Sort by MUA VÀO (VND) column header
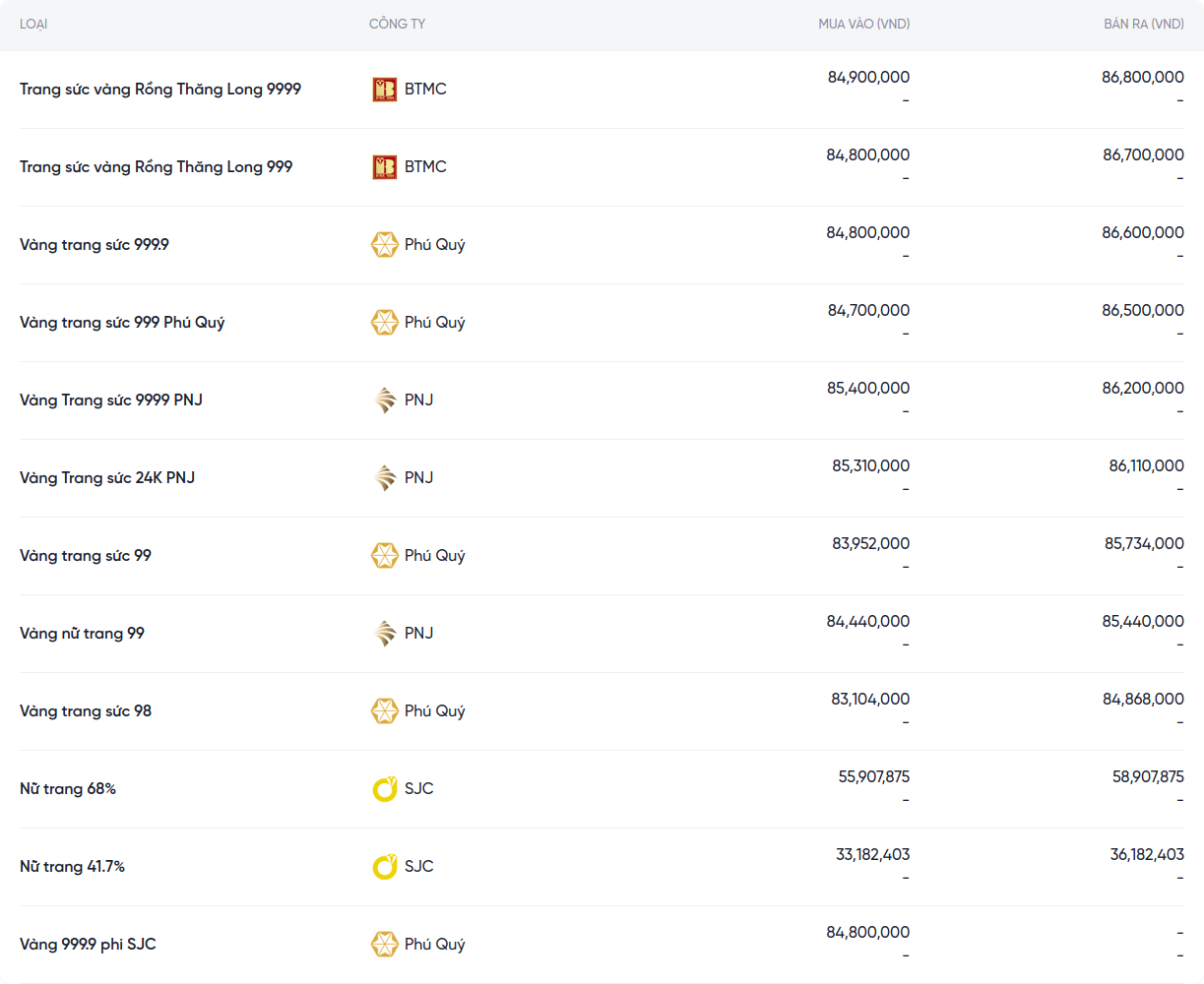The width and height of the screenshot is (1204, 984). (863, 24)
